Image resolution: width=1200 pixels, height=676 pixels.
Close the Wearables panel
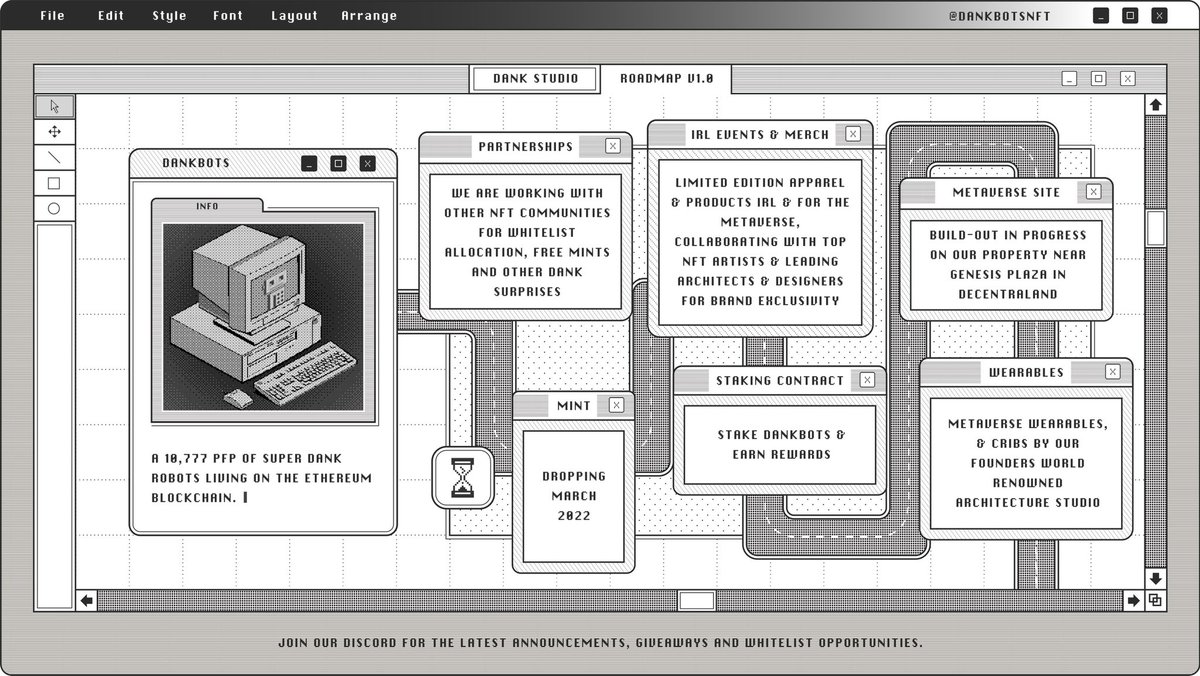[x=1113, y=372]
